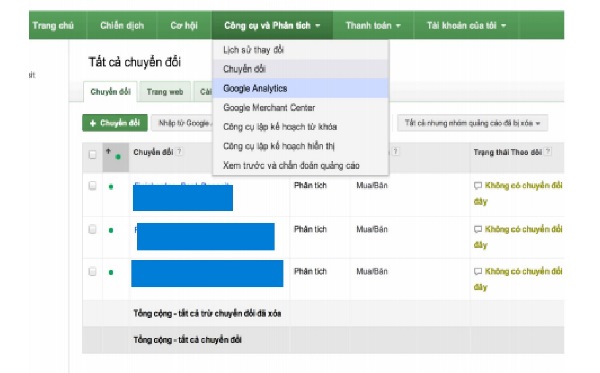600x373 pixels.
Task: Click speech bubble icon in second row status
Action: tap(478, 230)
